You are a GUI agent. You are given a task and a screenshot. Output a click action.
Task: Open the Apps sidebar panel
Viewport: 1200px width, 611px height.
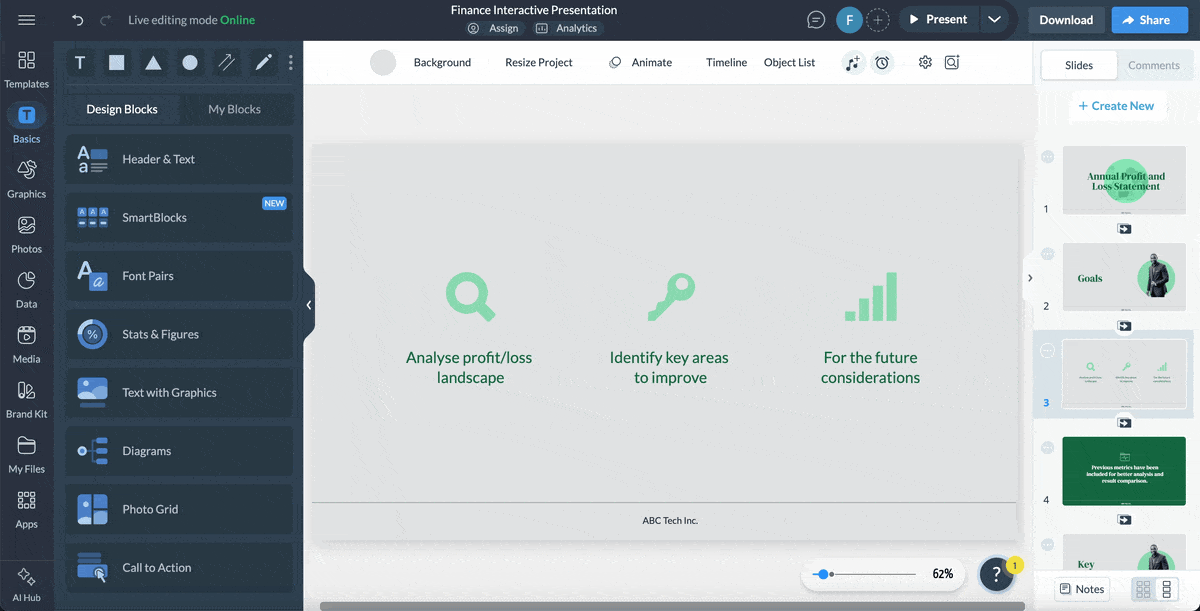click(27, 509)
